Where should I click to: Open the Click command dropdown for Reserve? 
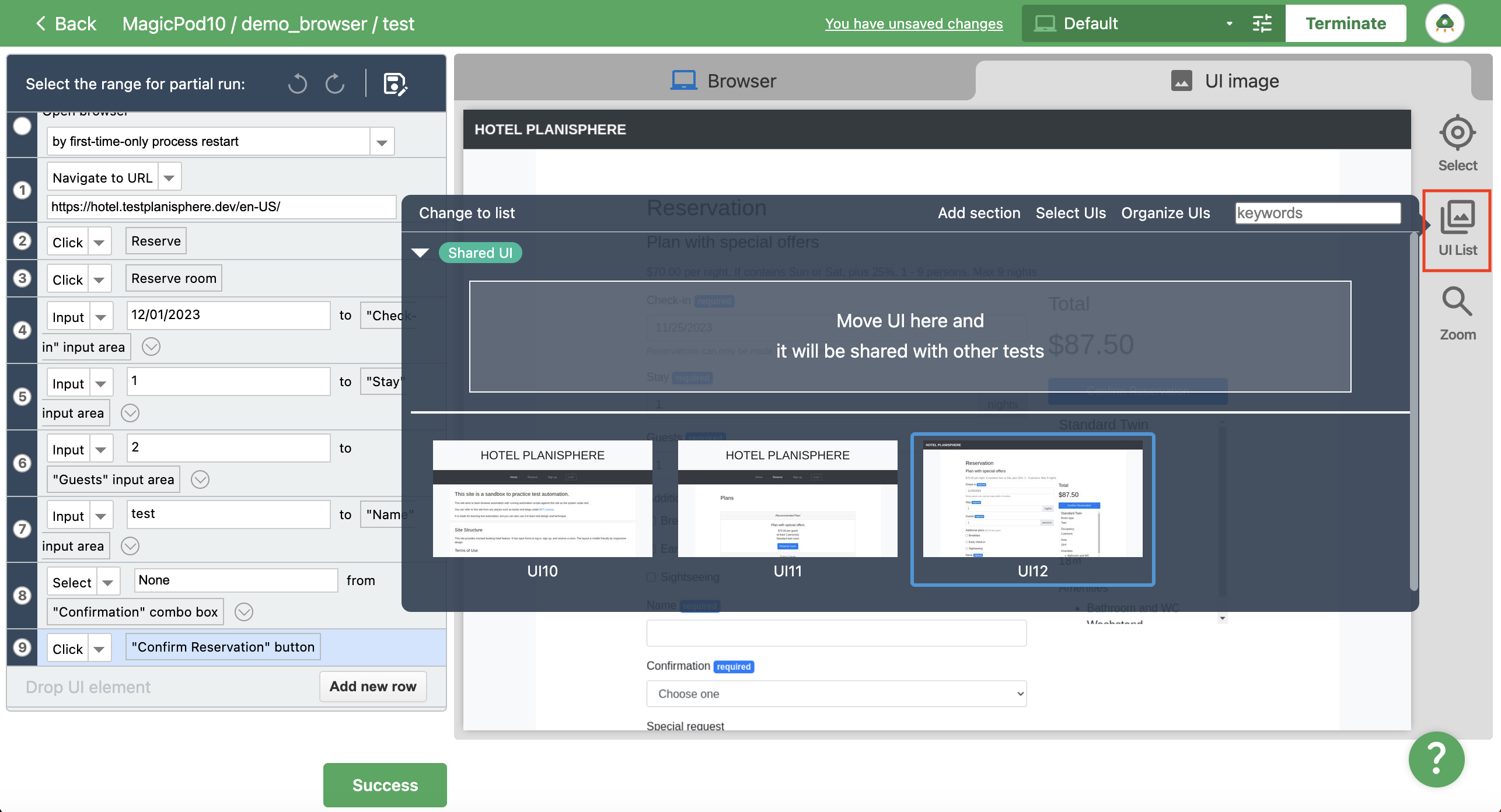click(x=99, y=242)
